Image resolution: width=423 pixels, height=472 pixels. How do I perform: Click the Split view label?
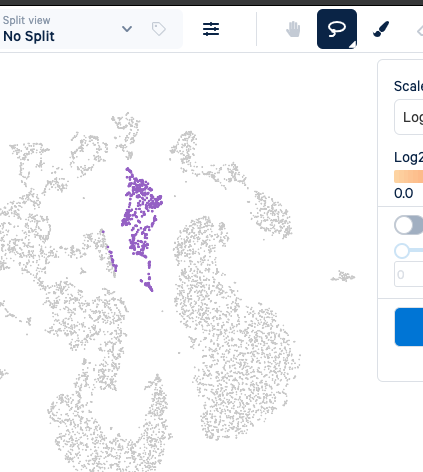(x=27, y=20)
